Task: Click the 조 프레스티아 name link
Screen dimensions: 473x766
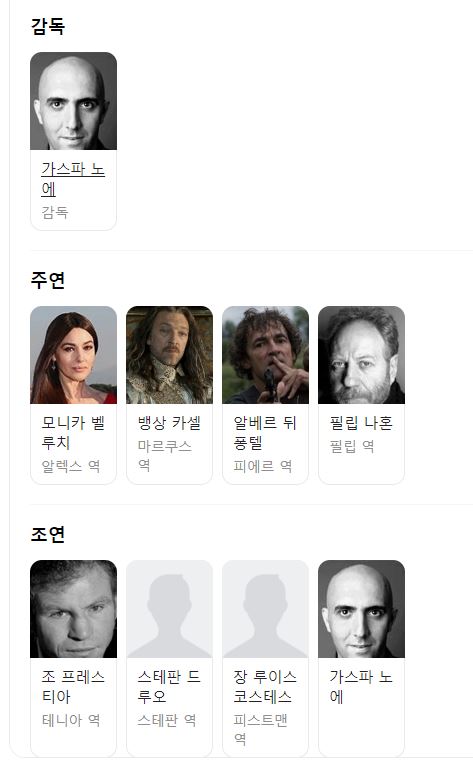Action: click(x=73, y=687)
